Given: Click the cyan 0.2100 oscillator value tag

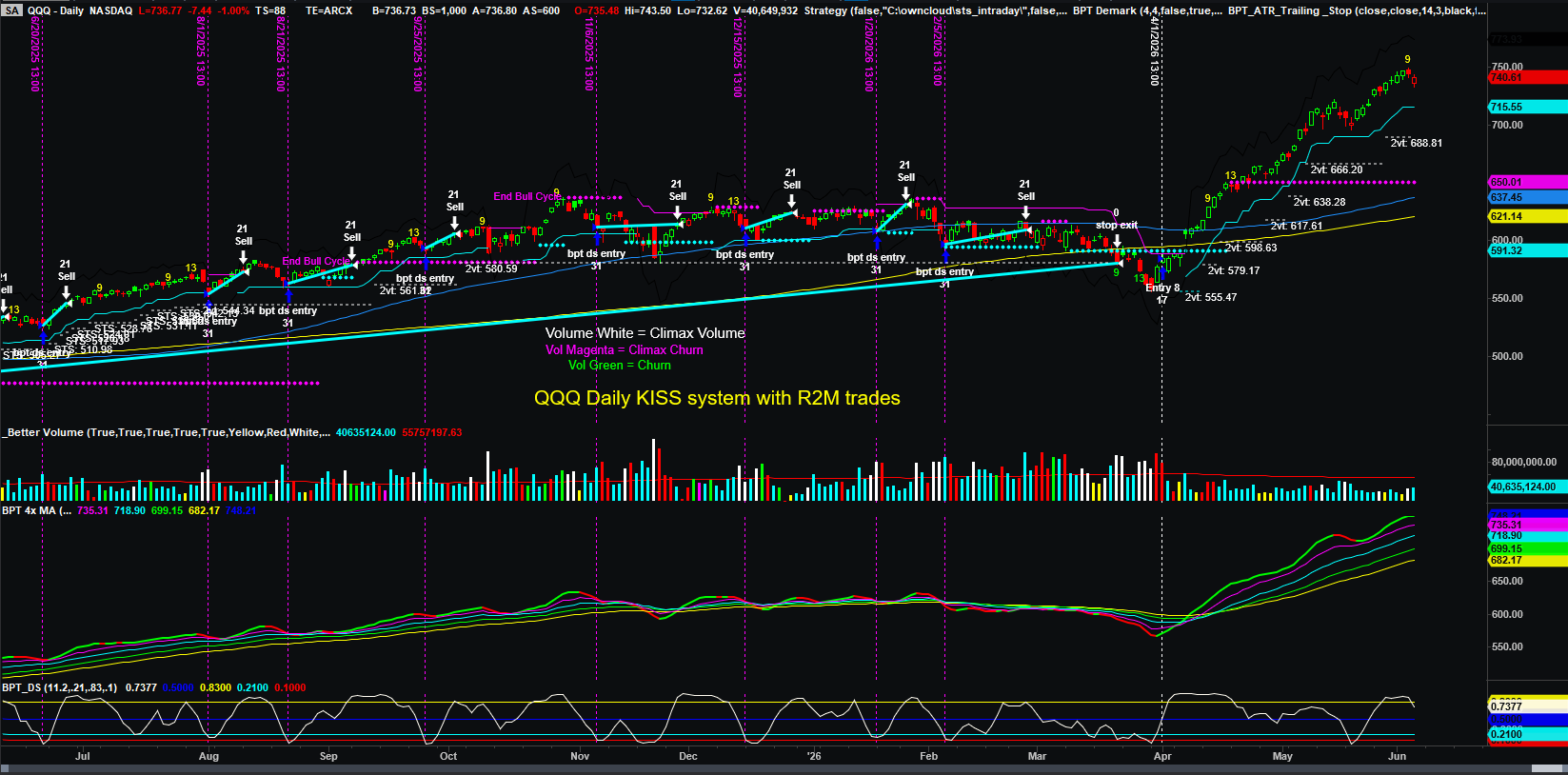Looking at the screenshot, I should point(1527,734).
